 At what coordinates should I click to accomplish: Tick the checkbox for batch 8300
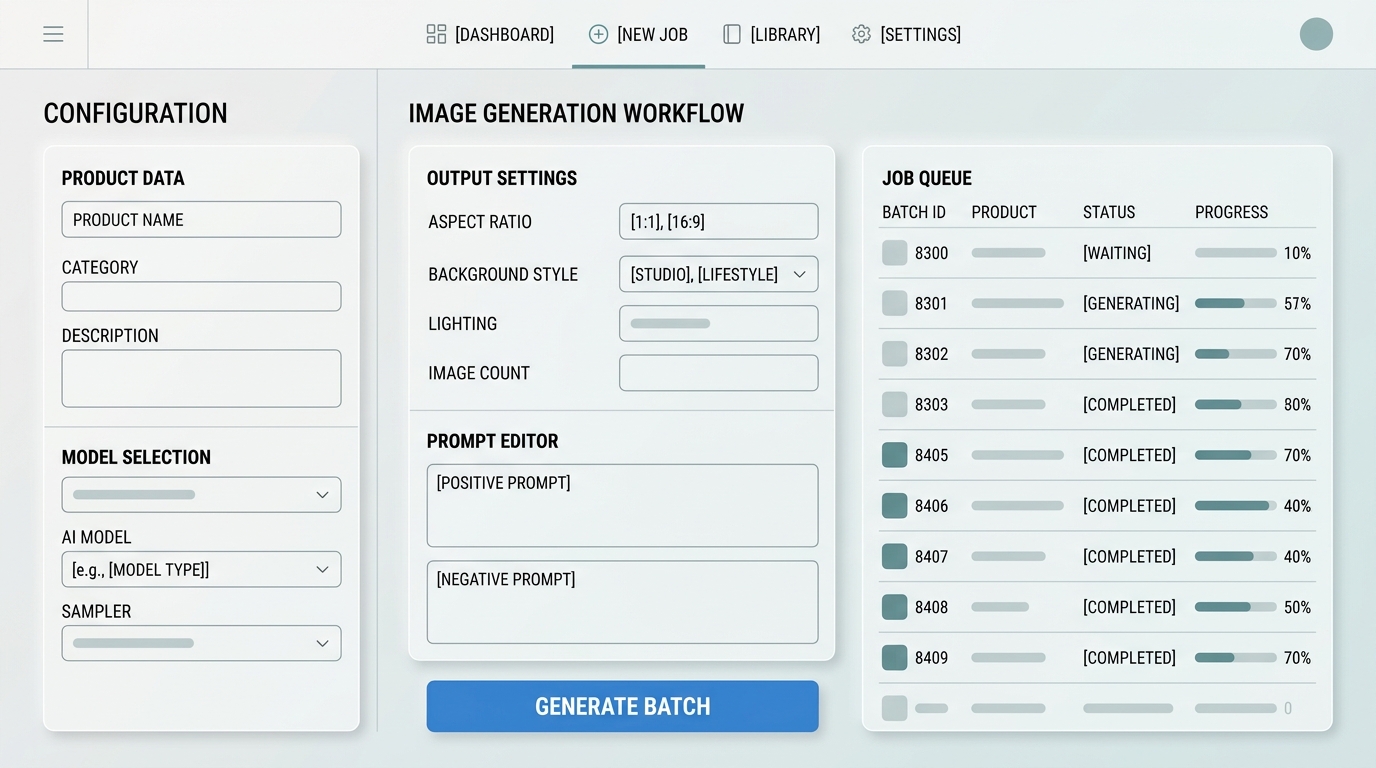point(894,253)
